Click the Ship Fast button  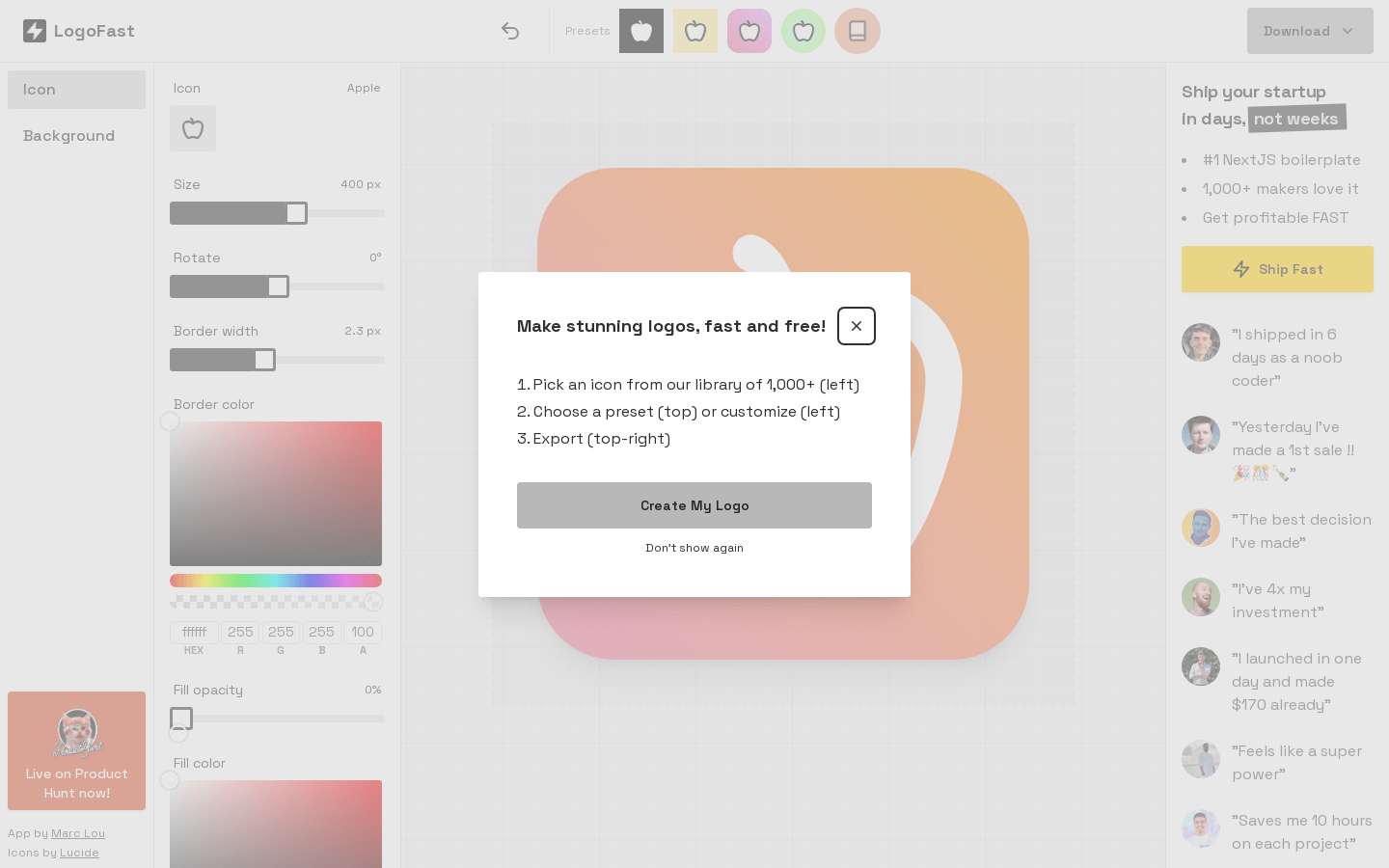tap(1277, 269)
